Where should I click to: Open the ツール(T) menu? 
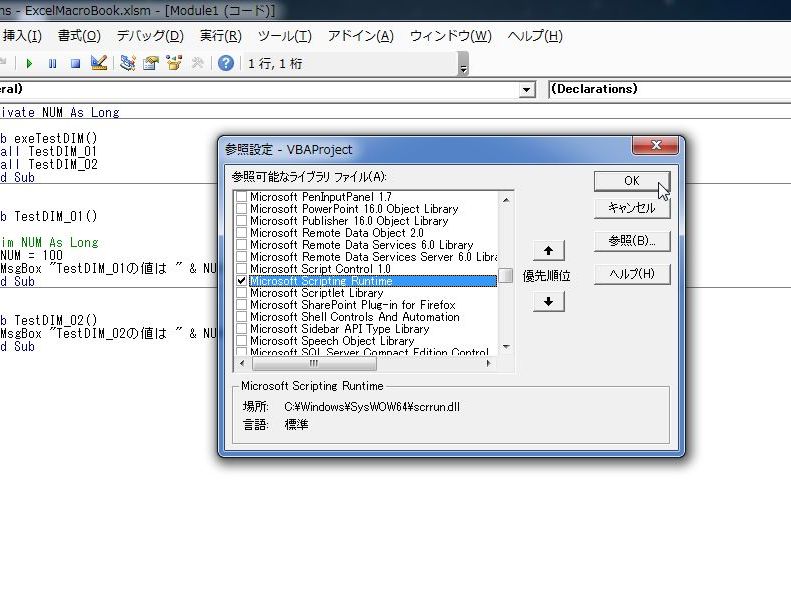284,36
